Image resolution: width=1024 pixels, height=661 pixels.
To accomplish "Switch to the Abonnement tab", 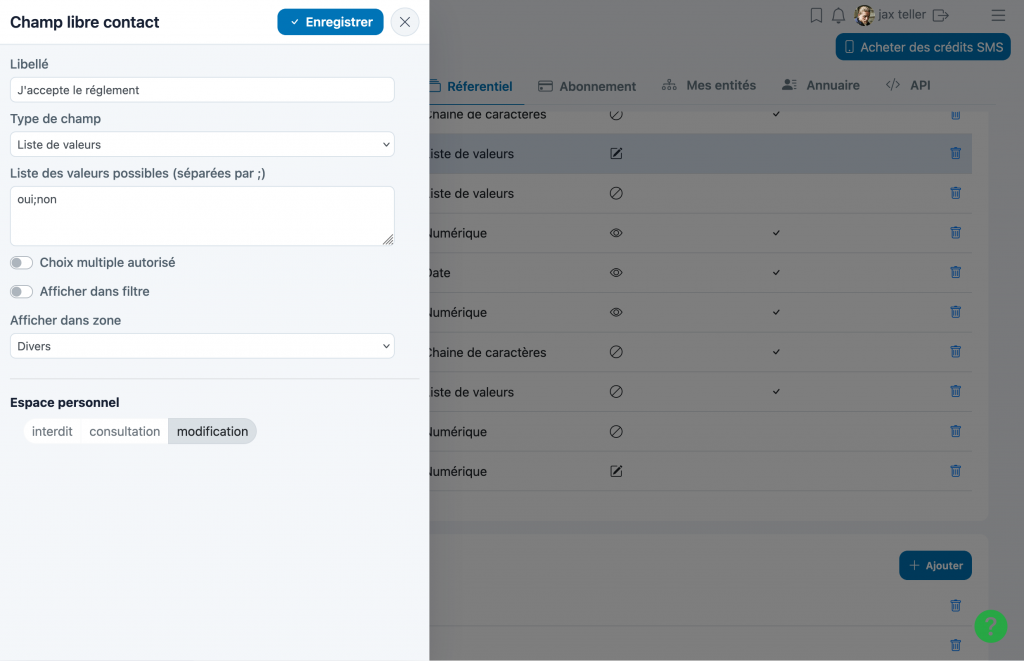I will 587,86.
